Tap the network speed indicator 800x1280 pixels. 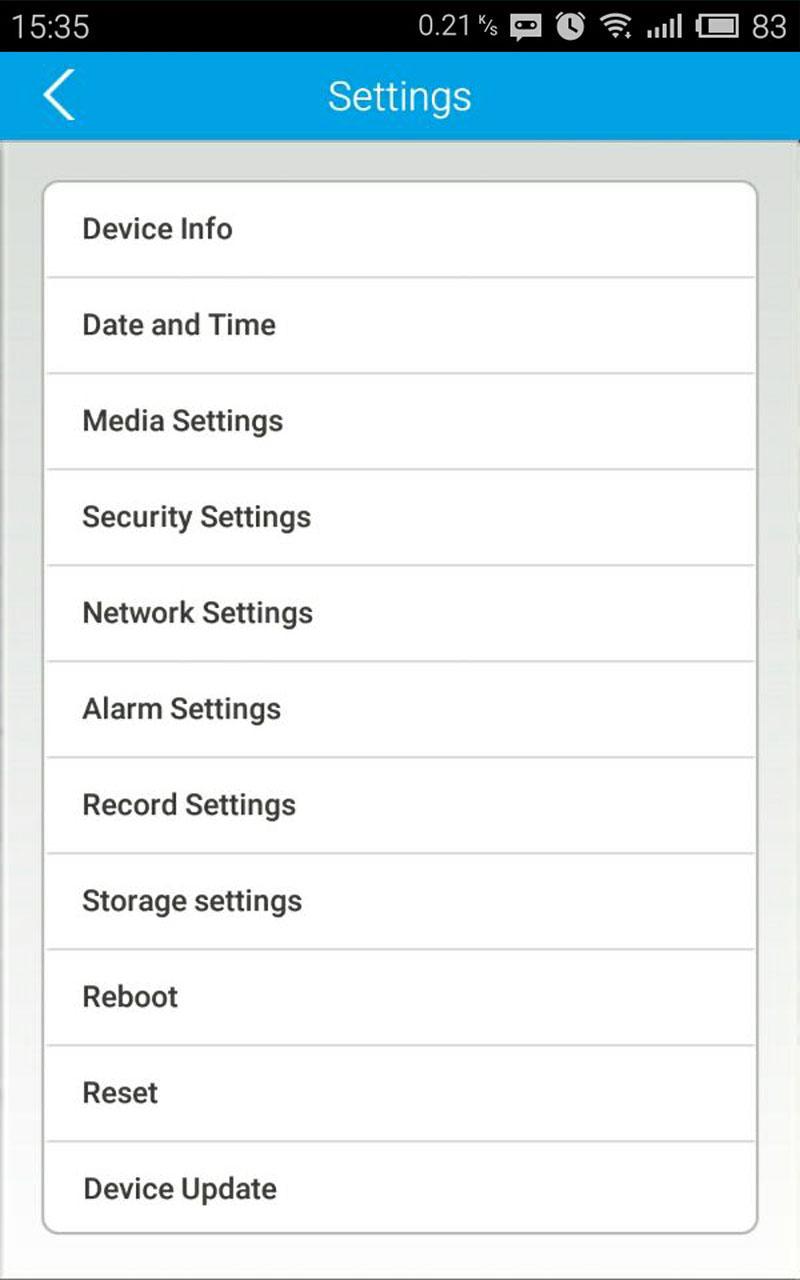(457, 26)
